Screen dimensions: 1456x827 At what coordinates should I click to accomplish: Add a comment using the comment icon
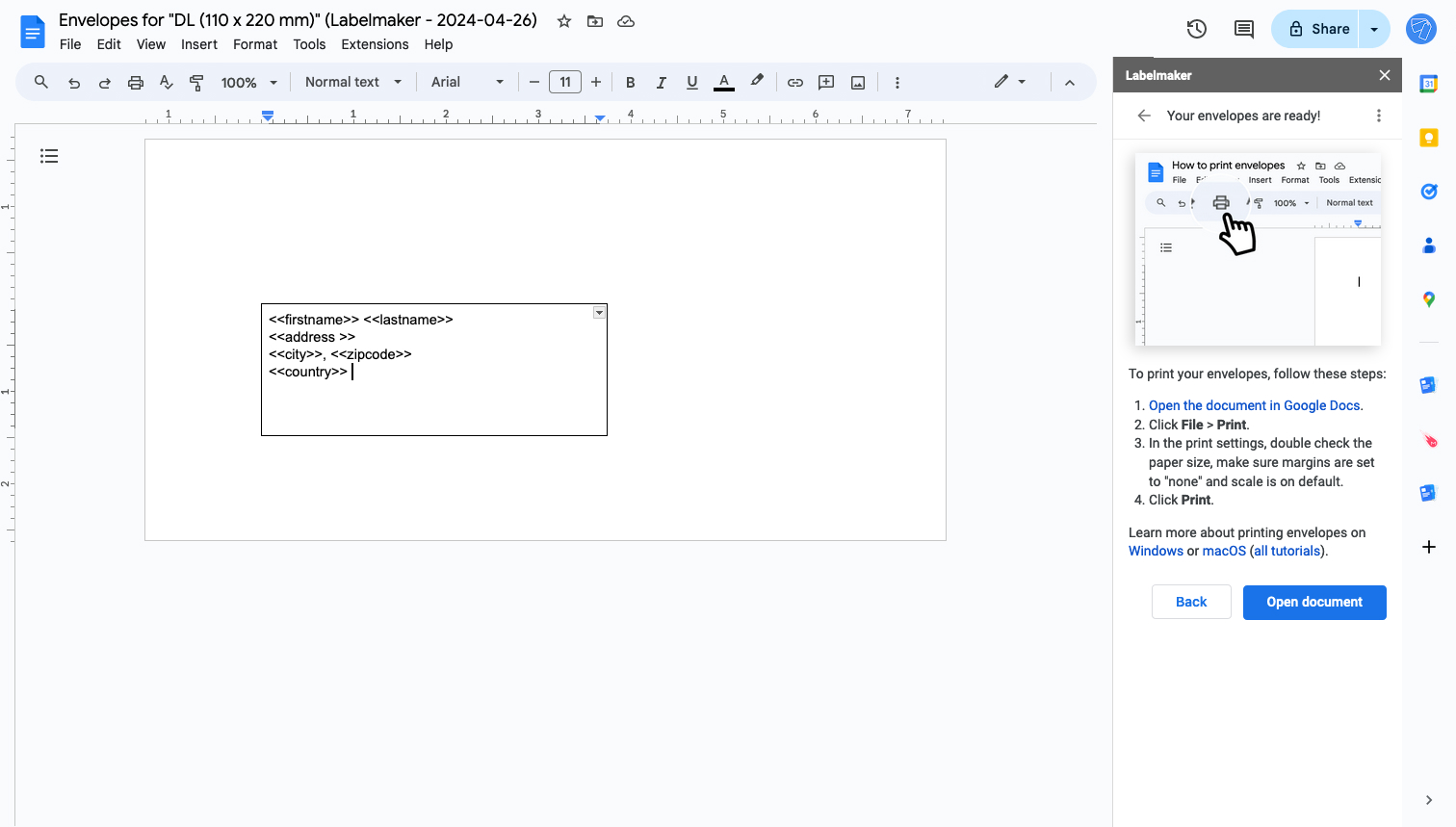(x=825, y=82)
